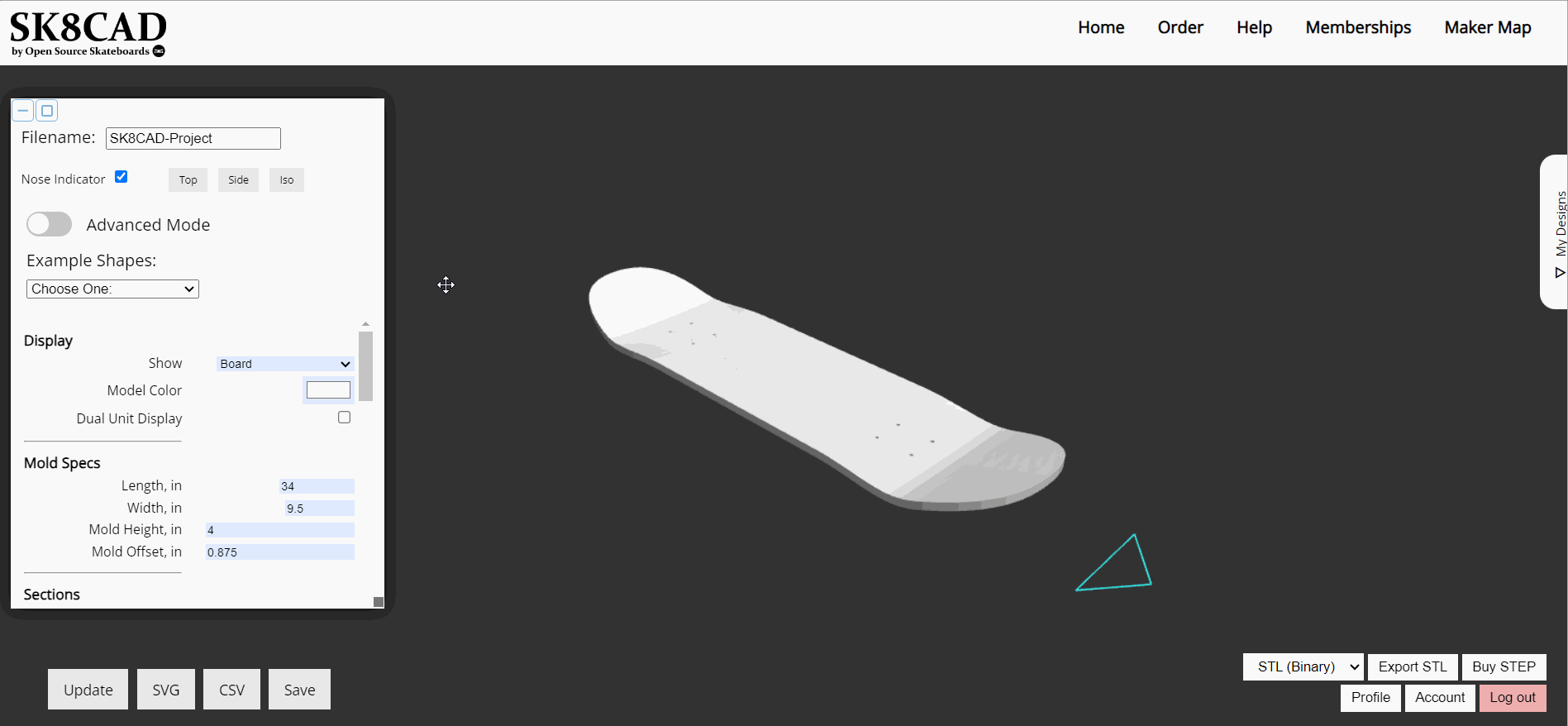This screenshot has width=1568, height=726.
Task: Check the Dual Unit Display checkbox
Action: click(345, 418)
